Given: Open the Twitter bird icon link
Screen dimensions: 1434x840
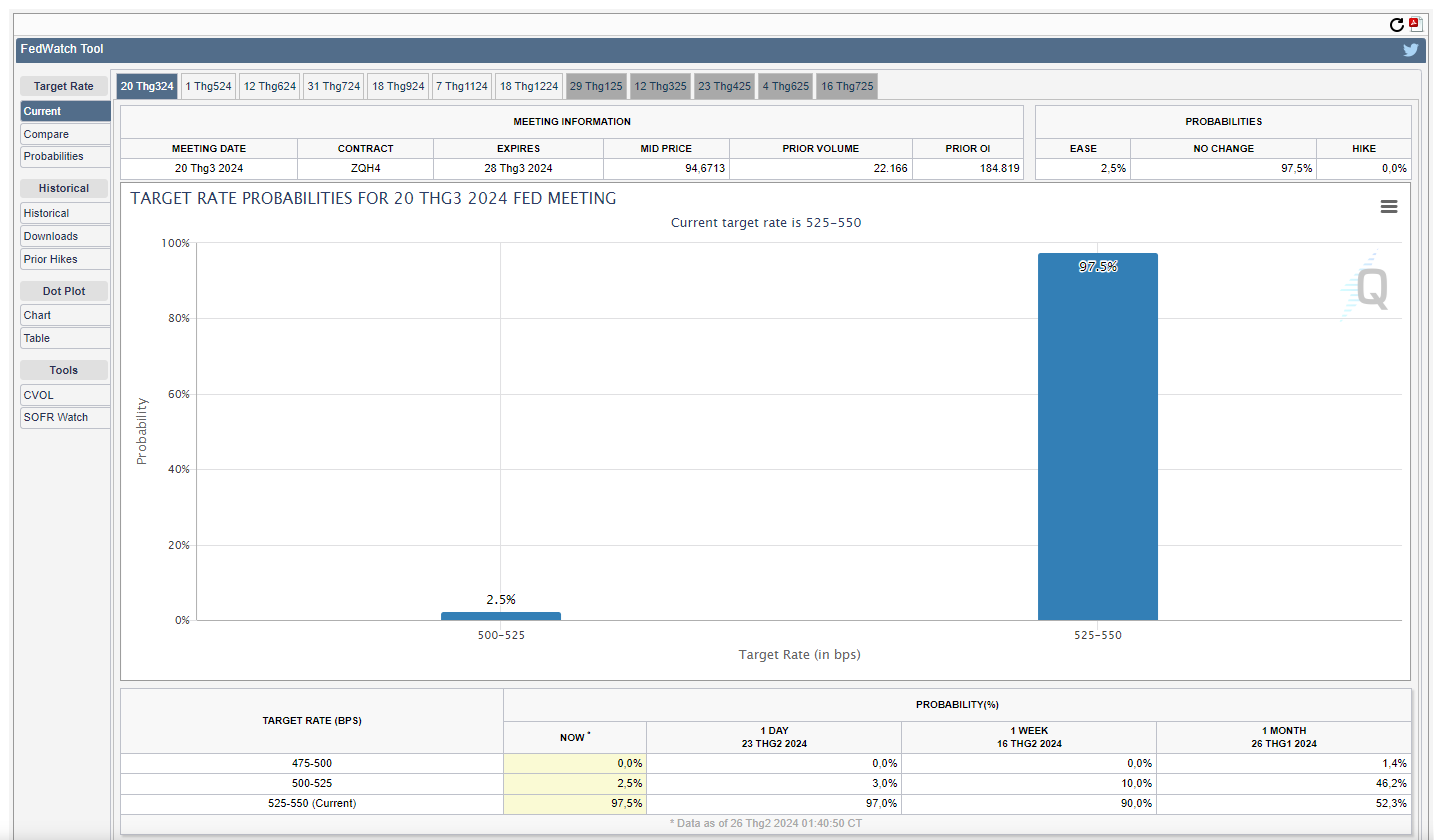Looking at the screenshot, I should [1411, 50].
